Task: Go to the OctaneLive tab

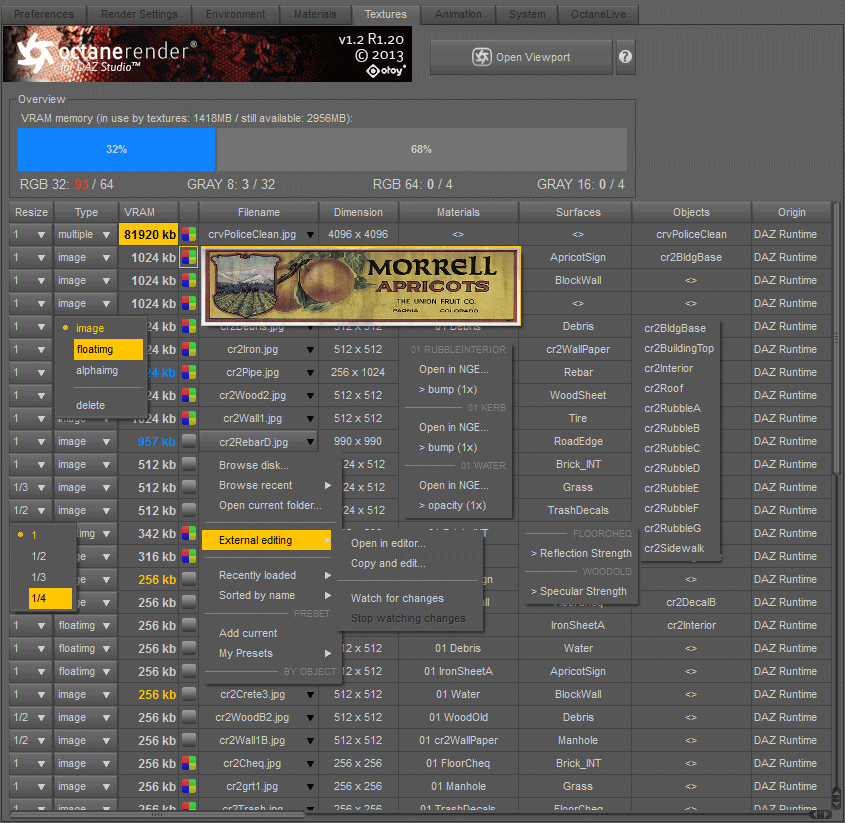Action: click(x=598, y=14)
